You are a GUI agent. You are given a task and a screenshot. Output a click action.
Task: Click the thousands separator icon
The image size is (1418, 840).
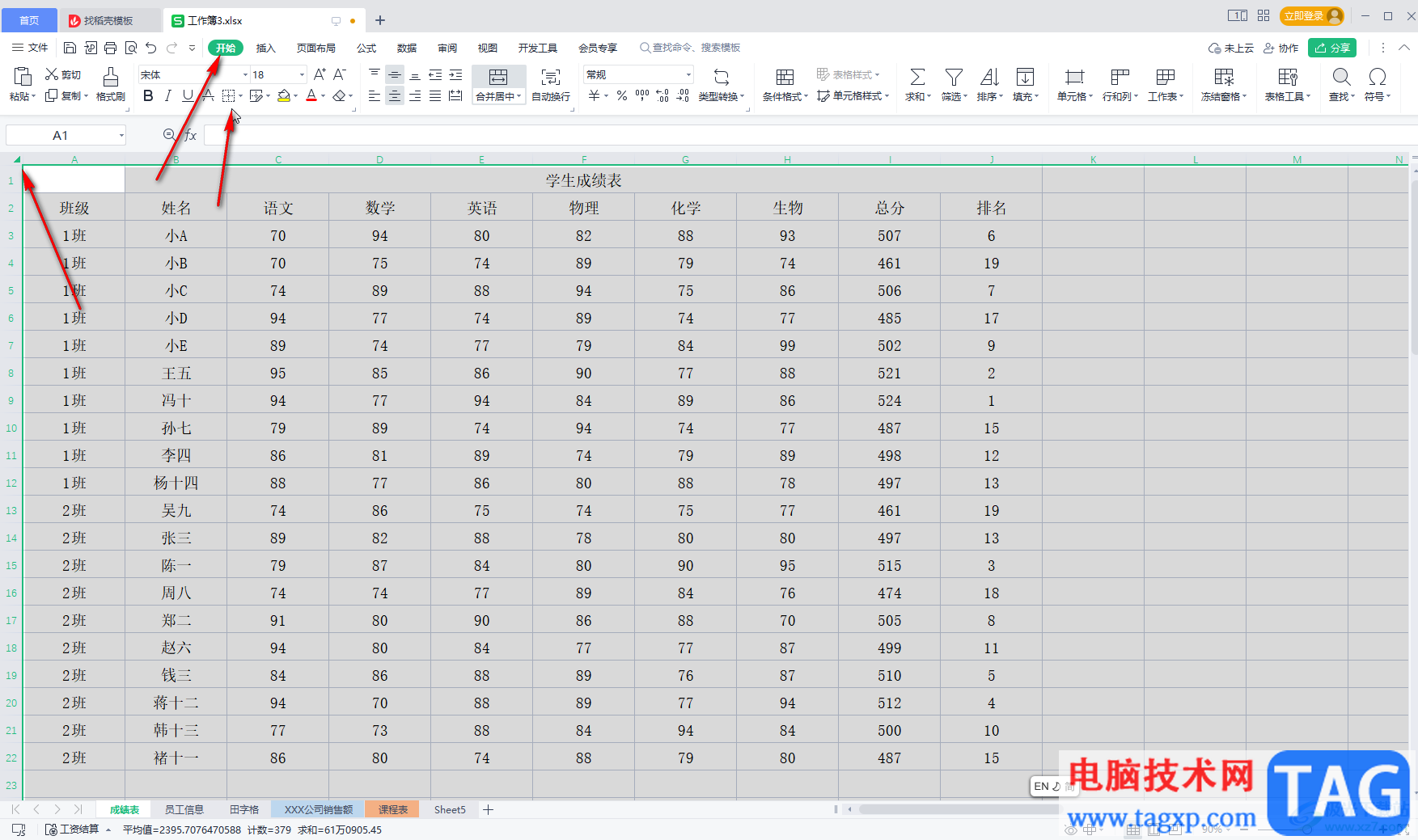point(642,95)
